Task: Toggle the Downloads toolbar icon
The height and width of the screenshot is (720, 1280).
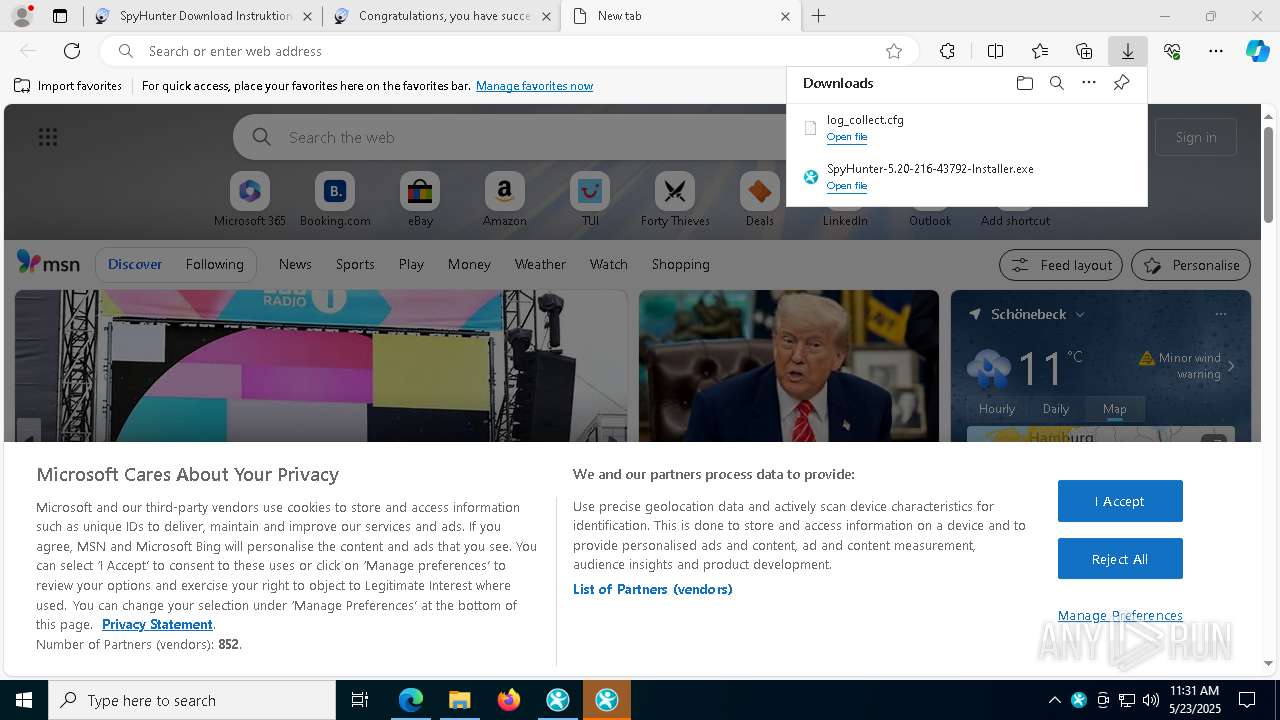Action: tap(1127, 51)
